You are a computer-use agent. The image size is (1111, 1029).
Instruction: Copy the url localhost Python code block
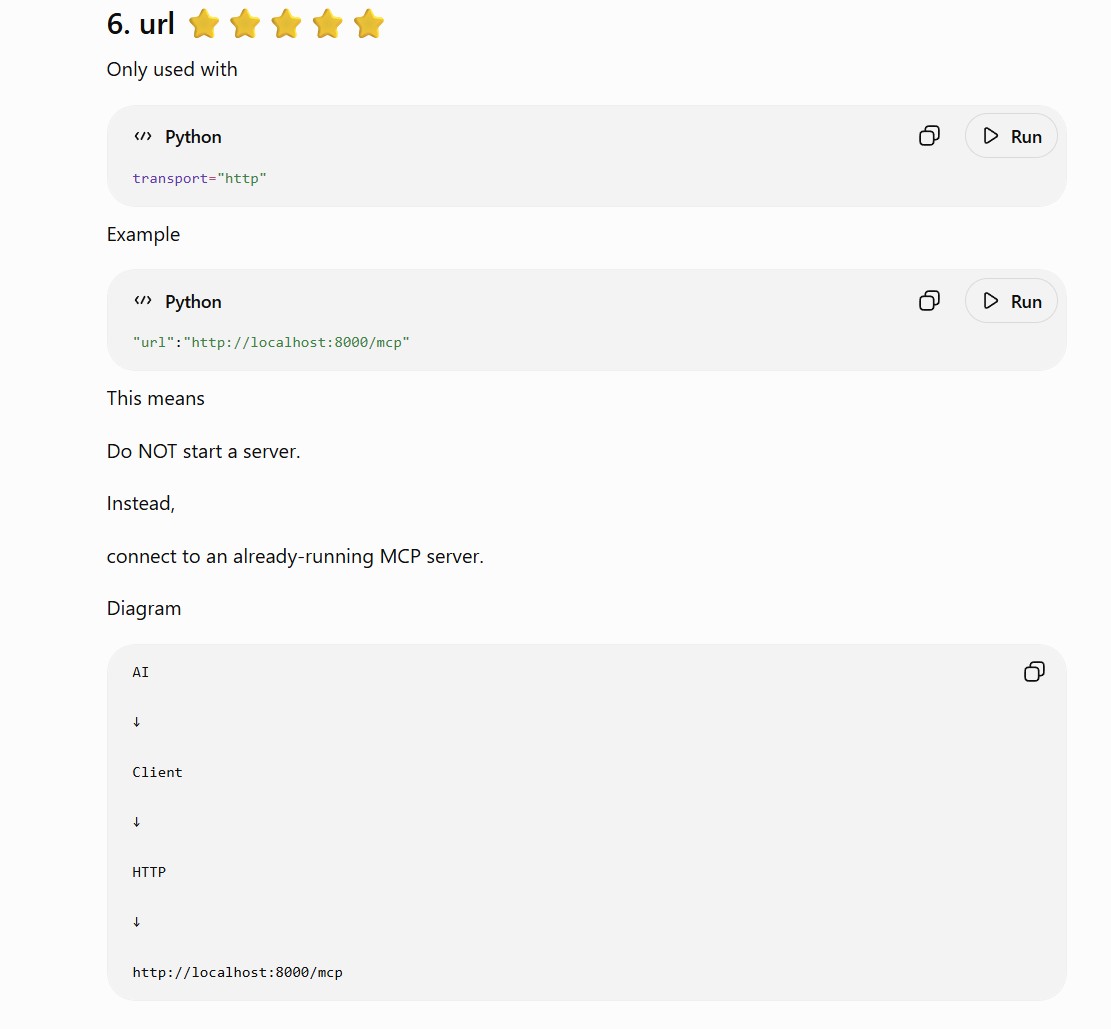coord(929,300)
